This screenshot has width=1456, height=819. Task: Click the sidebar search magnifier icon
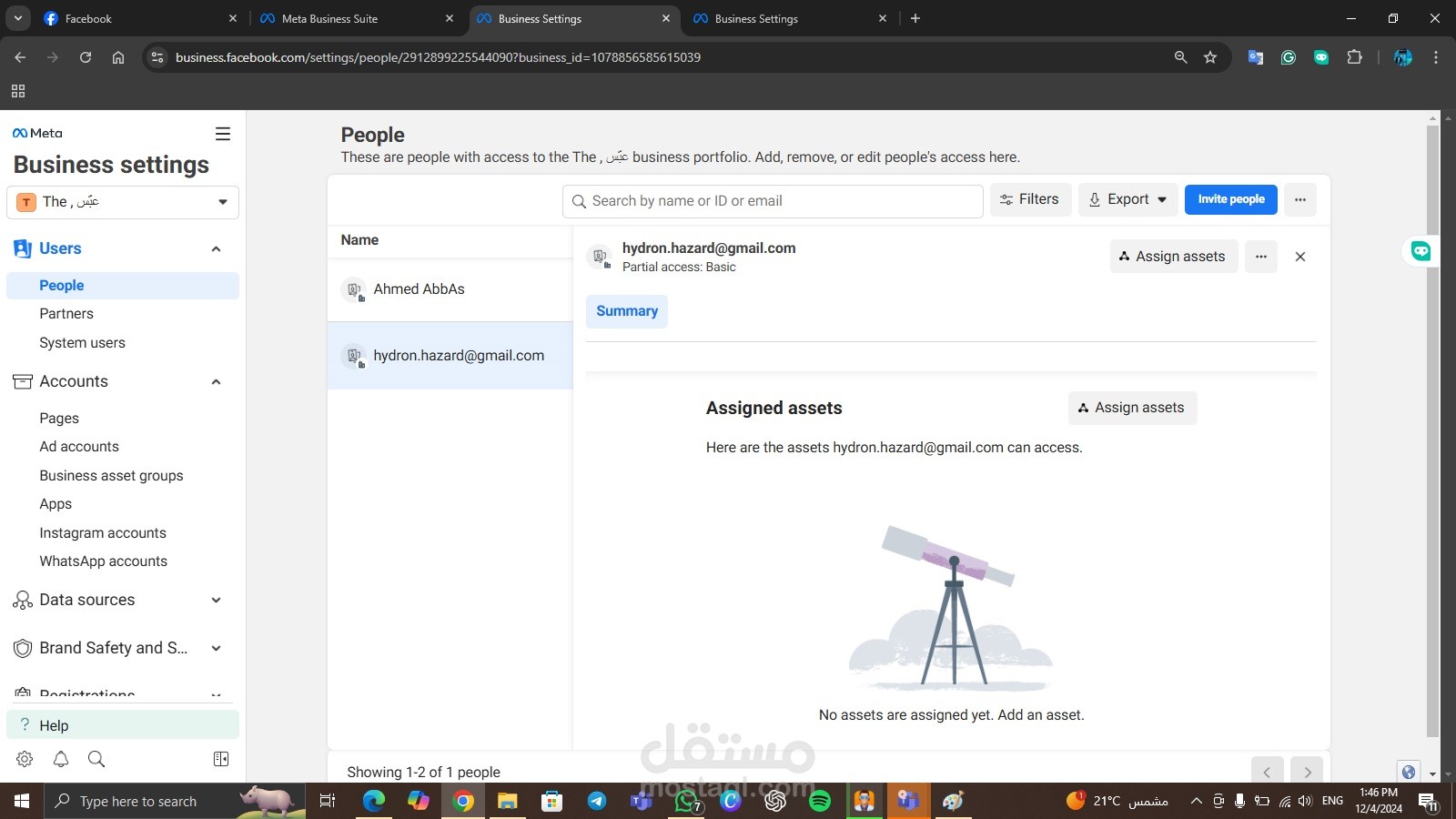[96, 759]
